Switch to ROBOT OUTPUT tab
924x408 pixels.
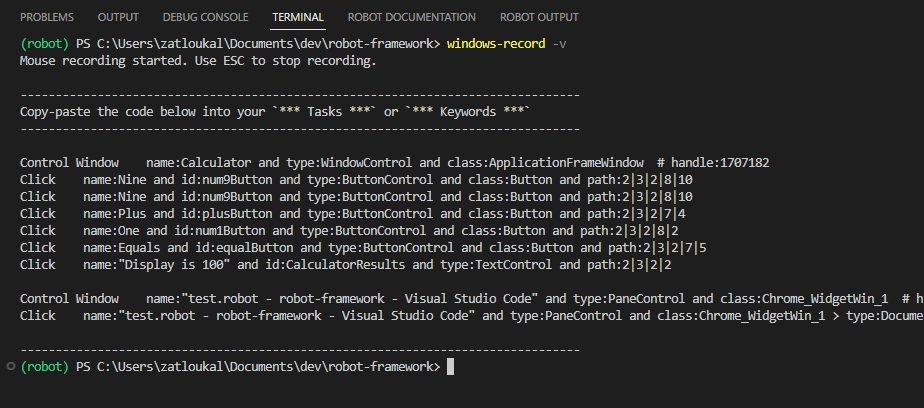click(x=539, y=18)
